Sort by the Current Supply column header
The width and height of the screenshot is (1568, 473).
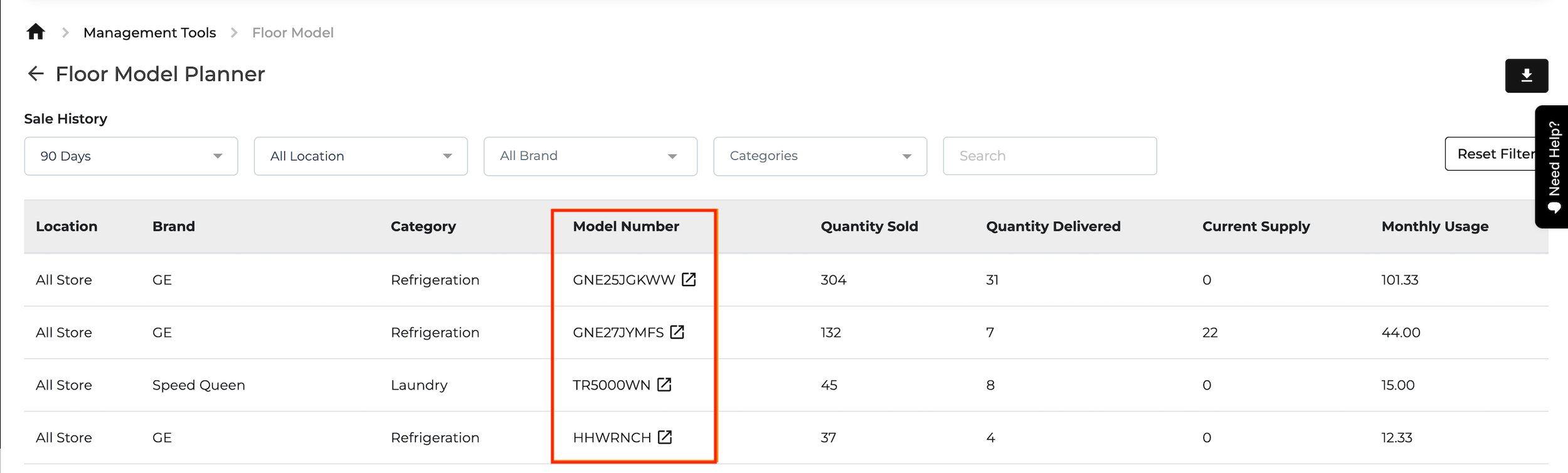point(1256,226)
